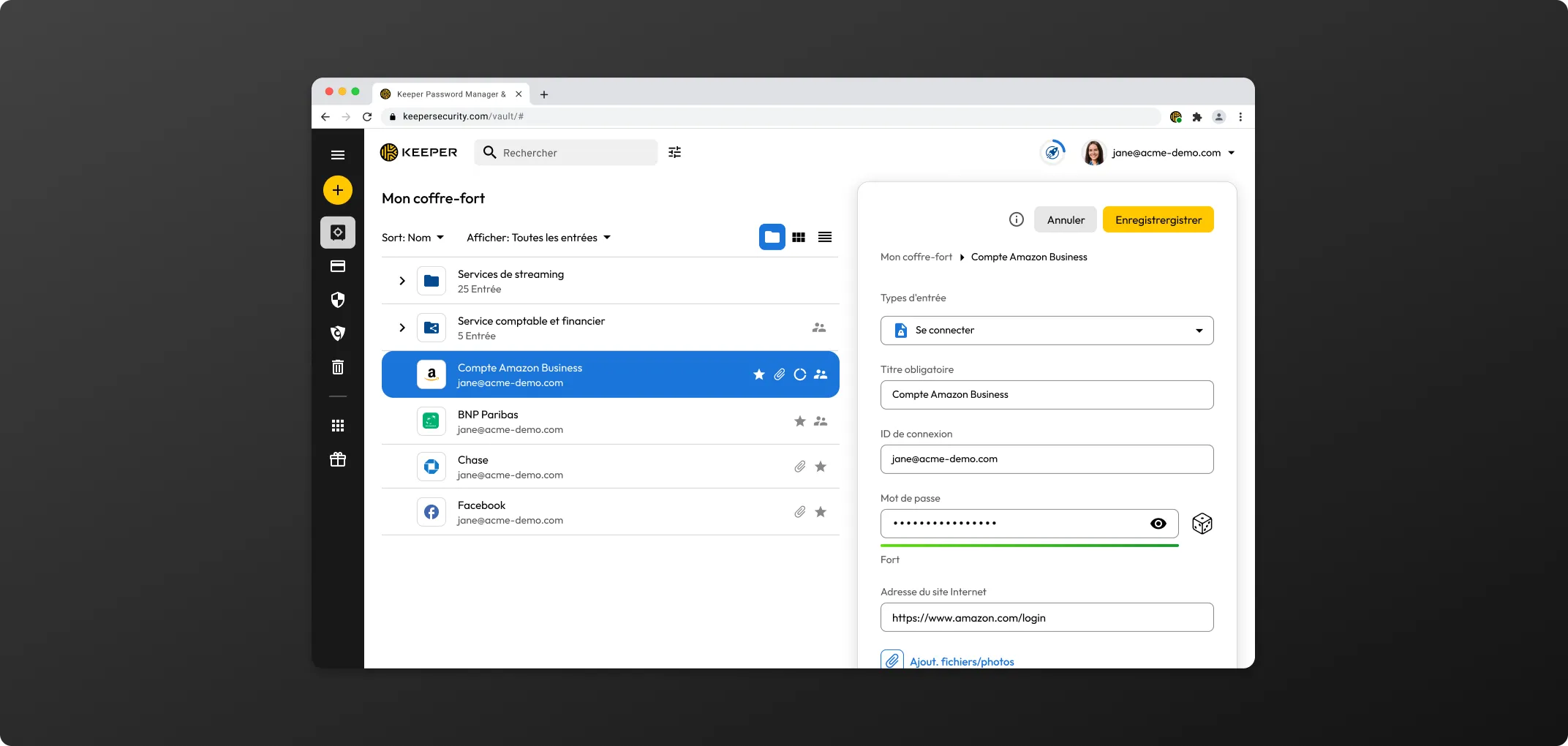Open the security audit shield icon
The image size is (1568, 746).
[337, 300]
